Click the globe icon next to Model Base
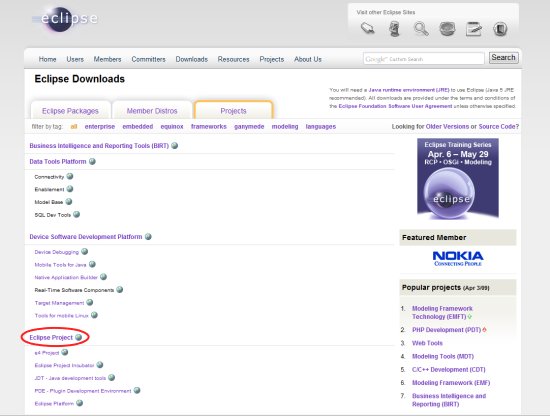The width and height of the screenshot is (550, 416). click(x=69, y=201)
